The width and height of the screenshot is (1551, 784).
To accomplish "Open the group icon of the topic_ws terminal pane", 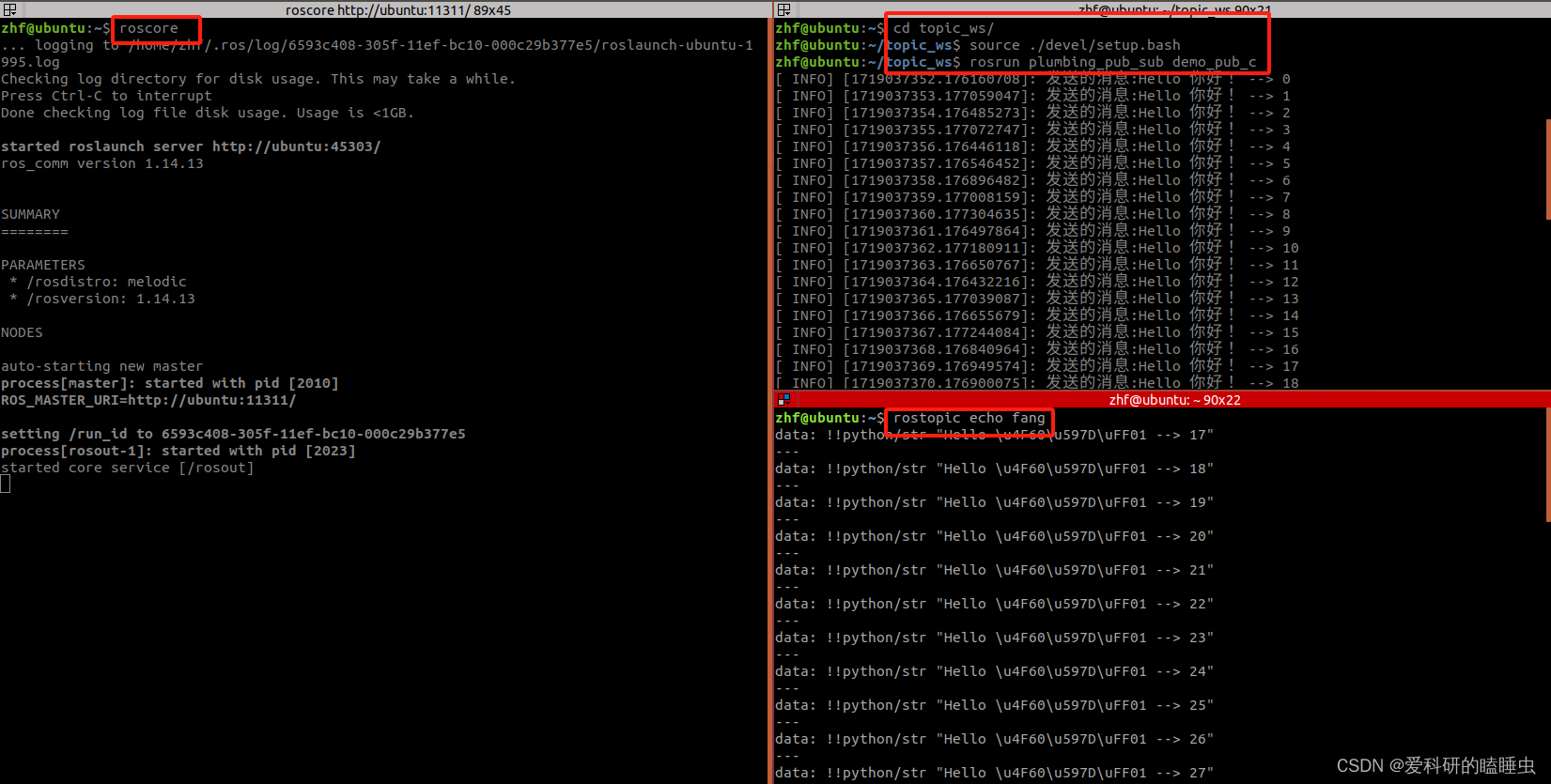I will [783, 9].
